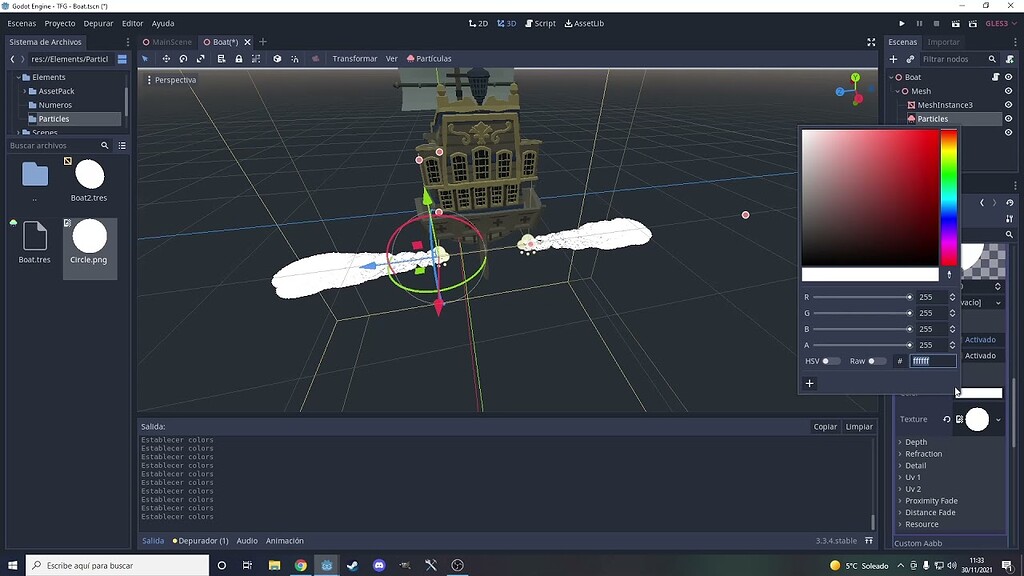The width and height of the screenshot is (1024, 576).
Task: Play the edited scene clapper icon
Action: coord(955,24)
